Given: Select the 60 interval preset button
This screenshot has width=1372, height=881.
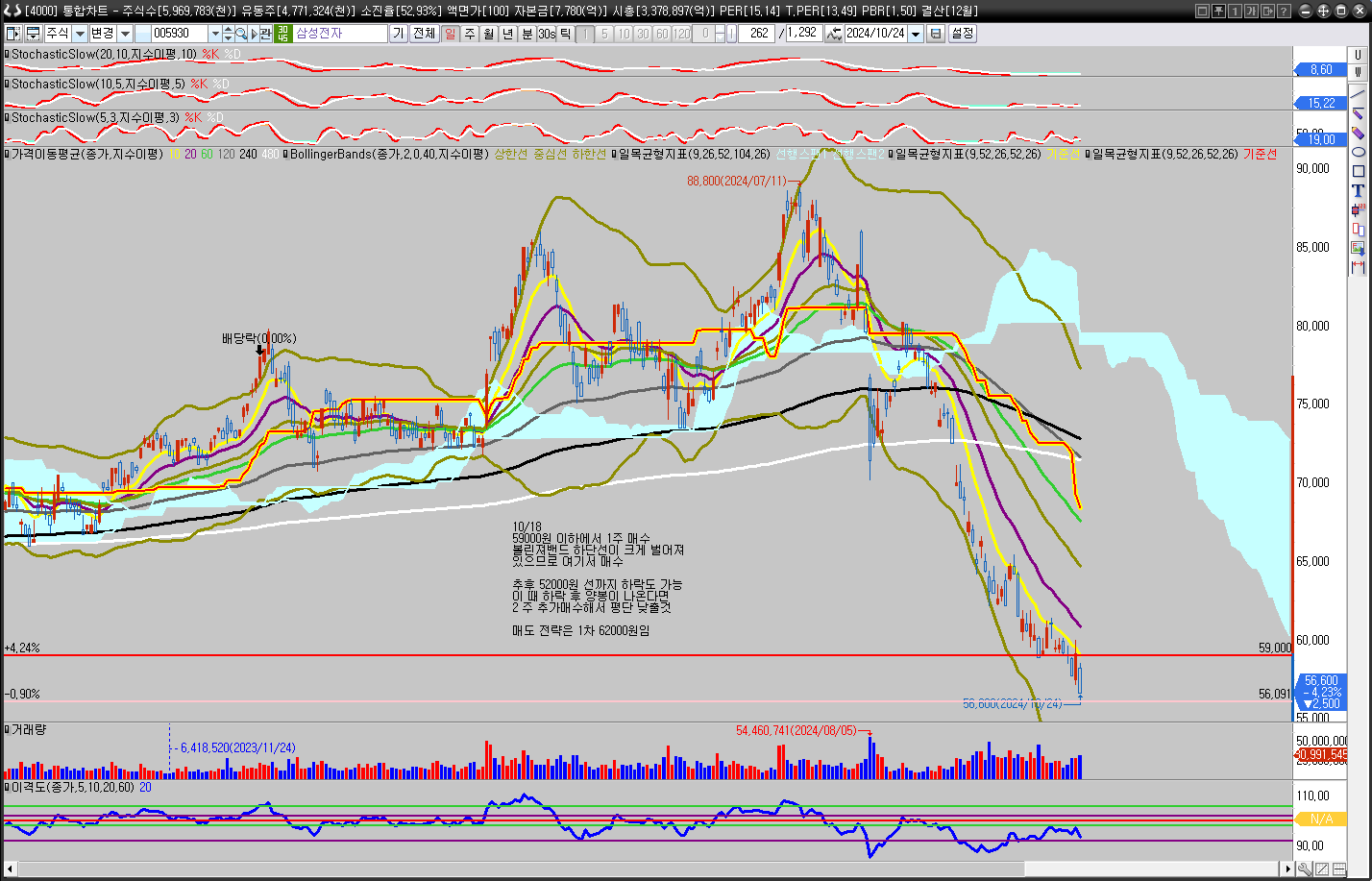Looking at the screenshot, I should coord(662,34).
